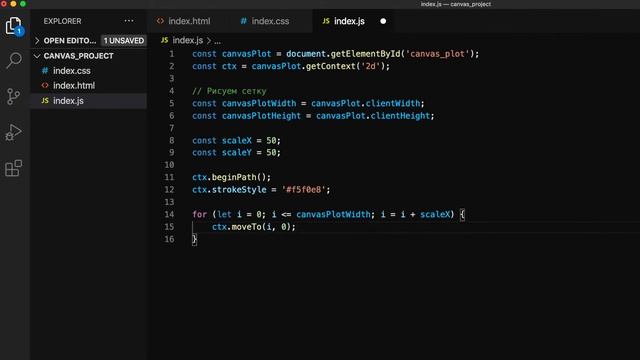Click the breadcrumb chevron after index.js

pyautogui.click(x=209, y=40)
